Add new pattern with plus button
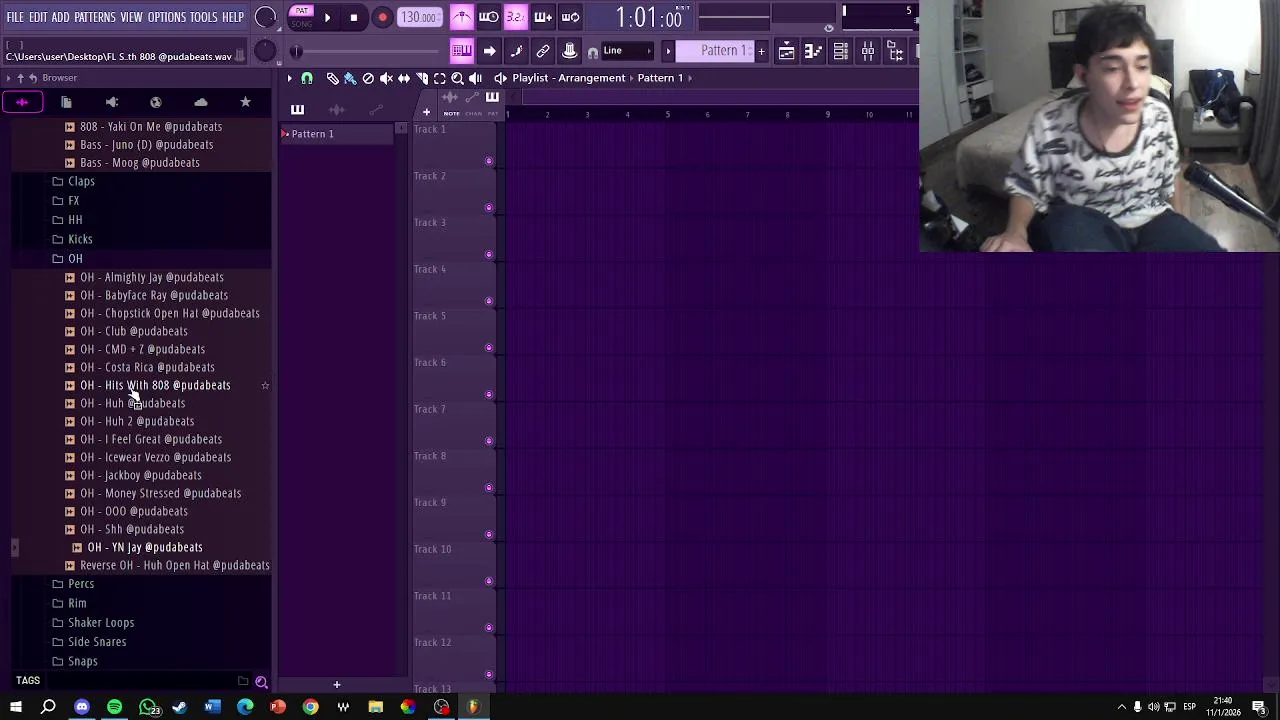Viewport: 1280px width, 720px height. [761, 51]
